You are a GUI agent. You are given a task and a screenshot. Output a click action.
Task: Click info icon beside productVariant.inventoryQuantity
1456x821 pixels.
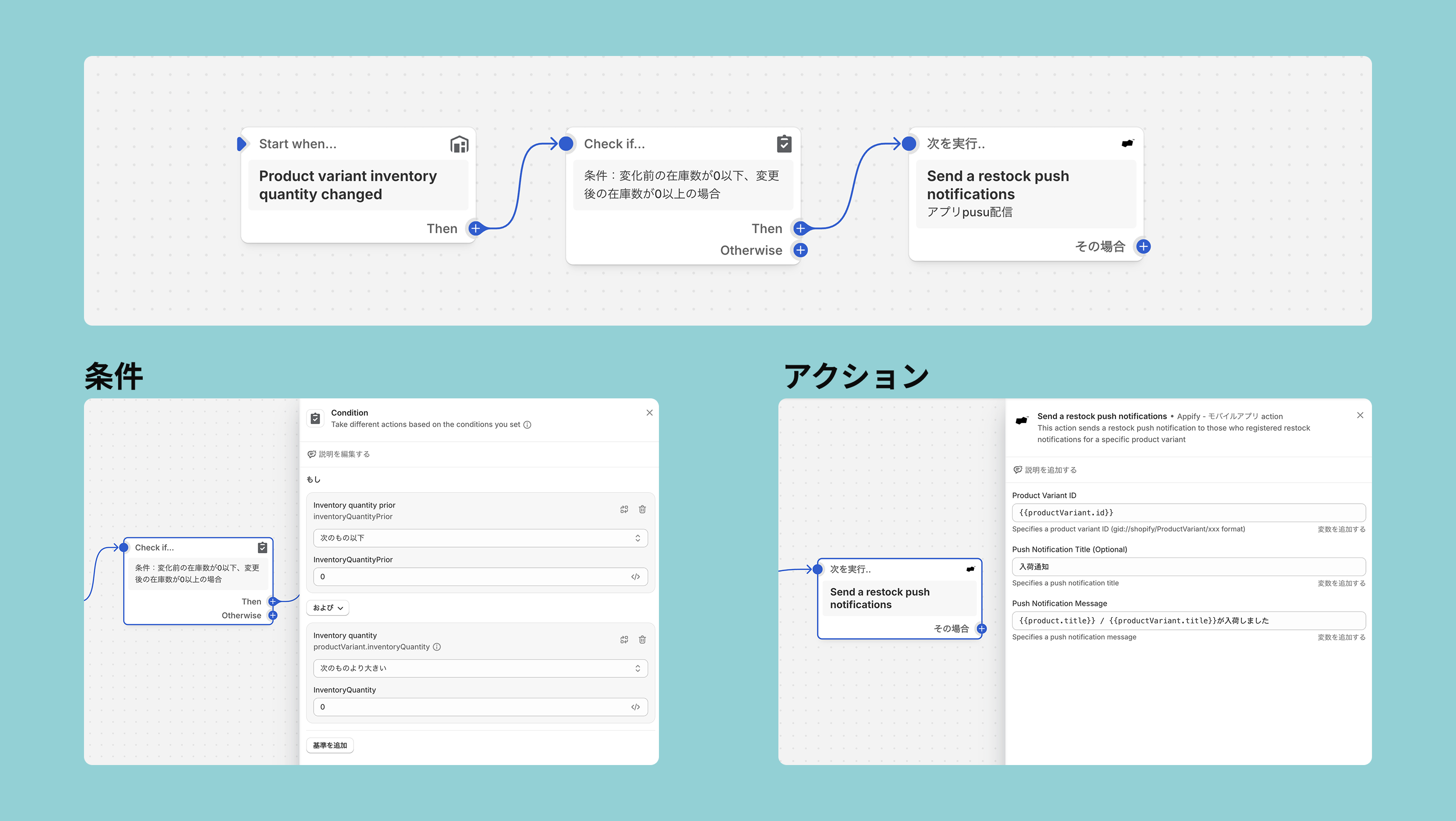(x=437, y=647)
